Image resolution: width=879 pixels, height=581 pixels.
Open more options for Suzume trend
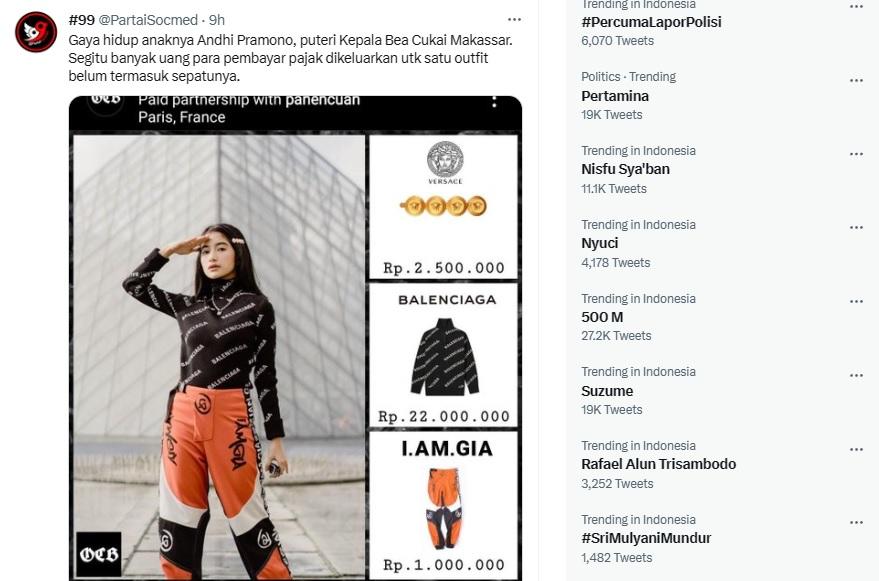[856, 375]
